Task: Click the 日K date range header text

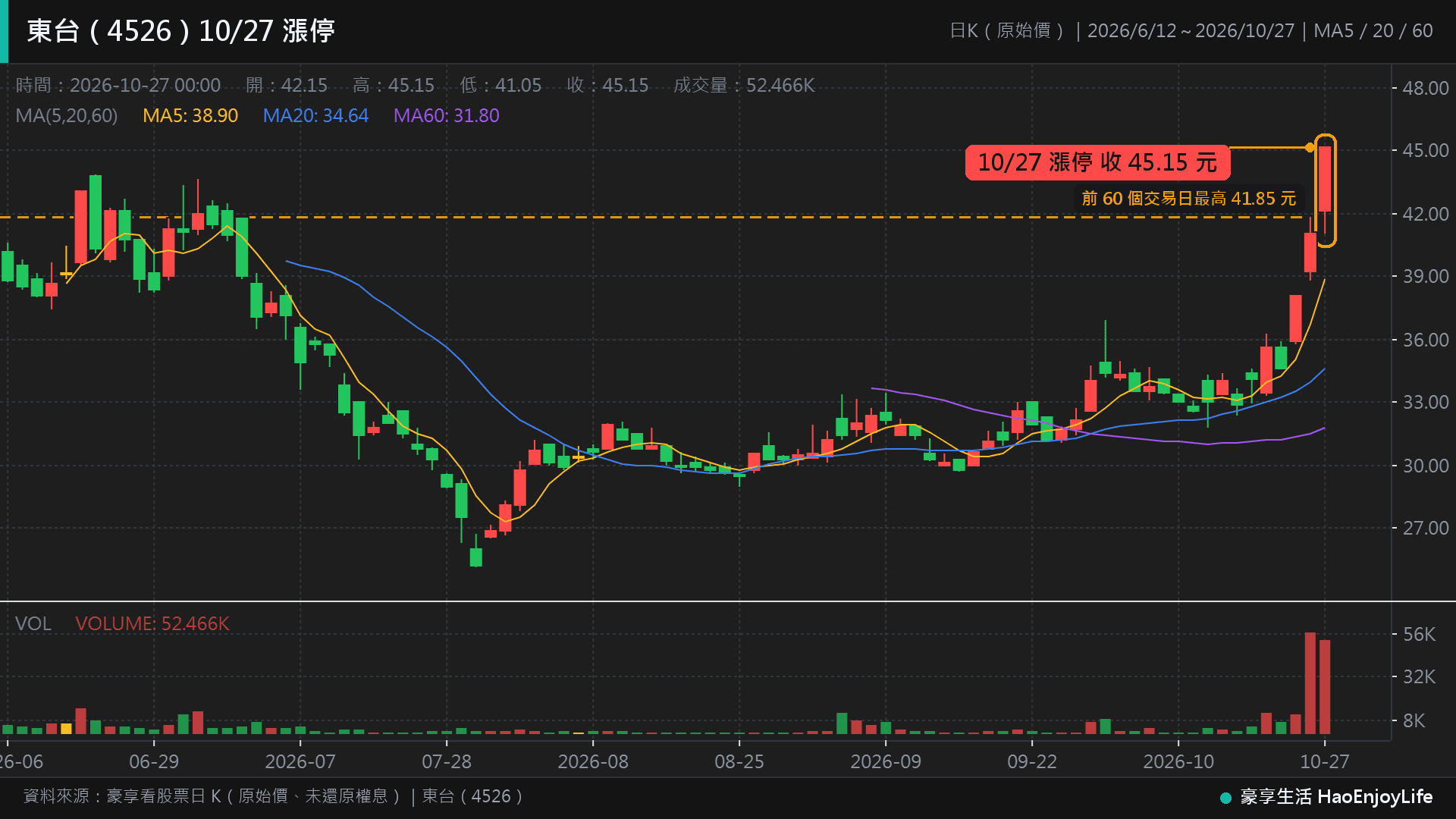Action: tap(1191, 31)
